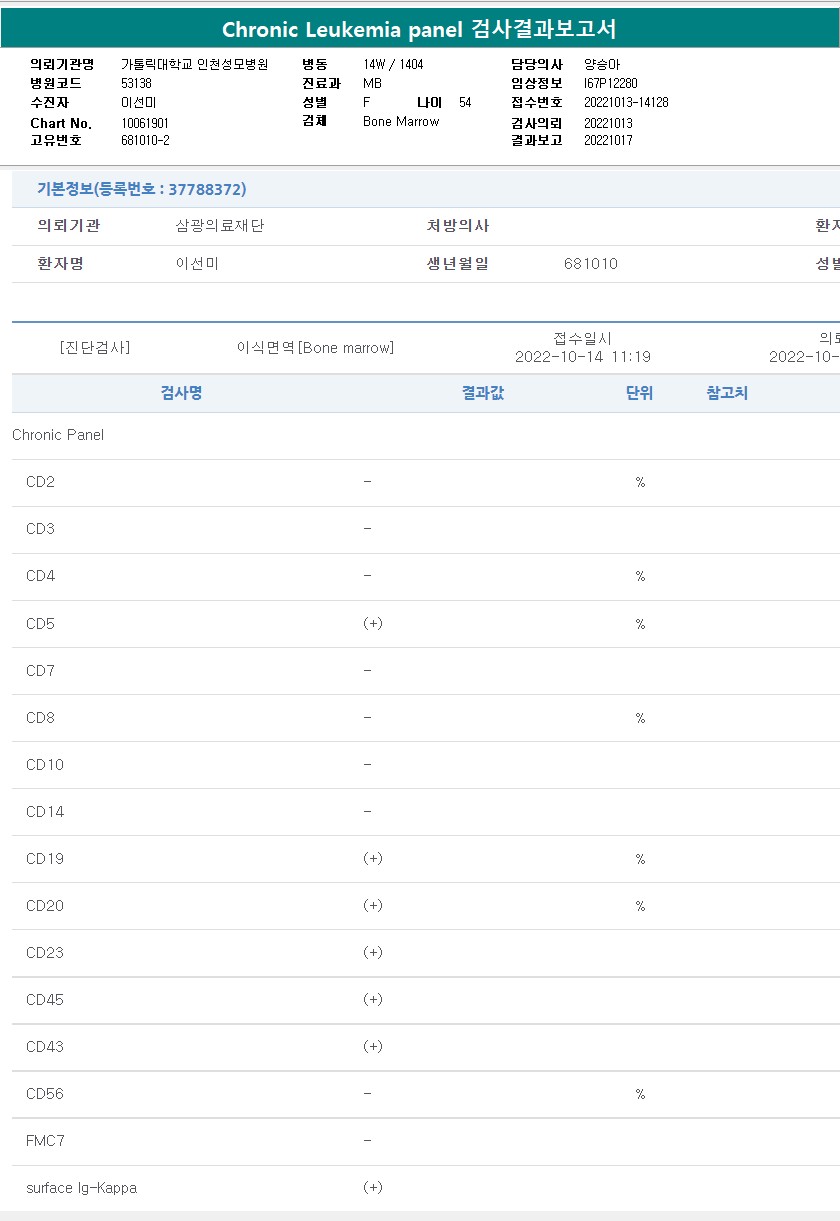Click the report title 'Chronic Leukemia panel 검사결과보고서'

(x=419, y=29)
